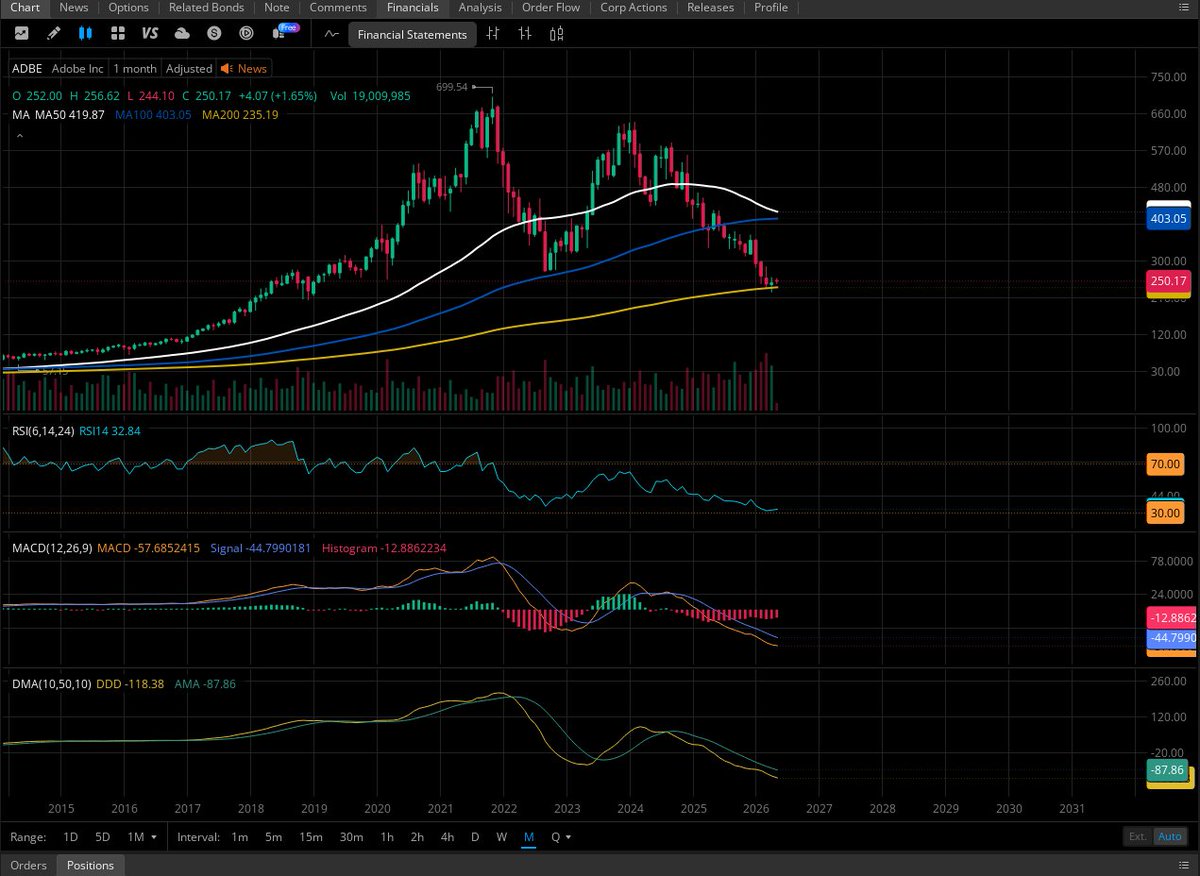The image size is (1200, 876).
Task: Open the 1M range dropdown arrow
Action: tap(152, 837)
